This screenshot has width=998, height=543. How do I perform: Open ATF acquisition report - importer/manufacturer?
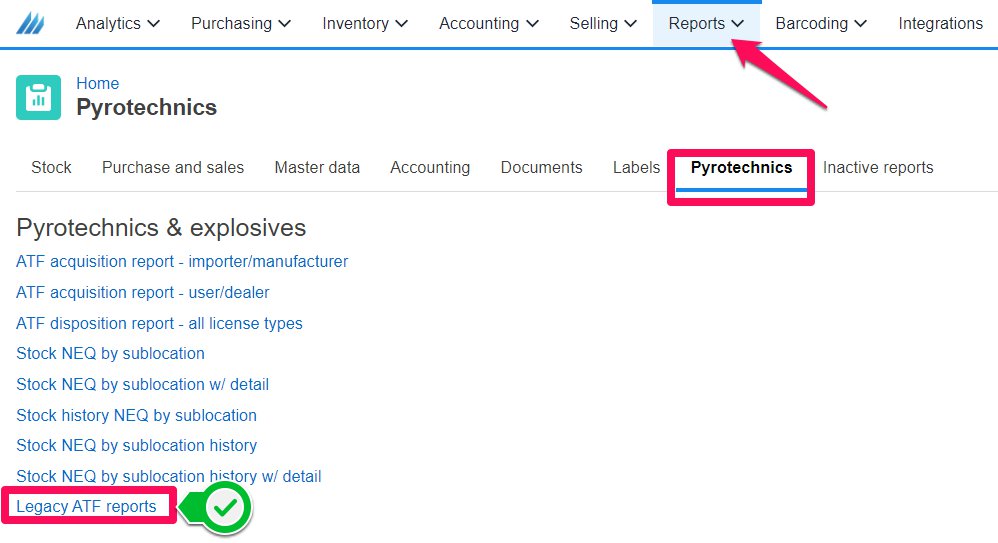[x=182, y=262]
